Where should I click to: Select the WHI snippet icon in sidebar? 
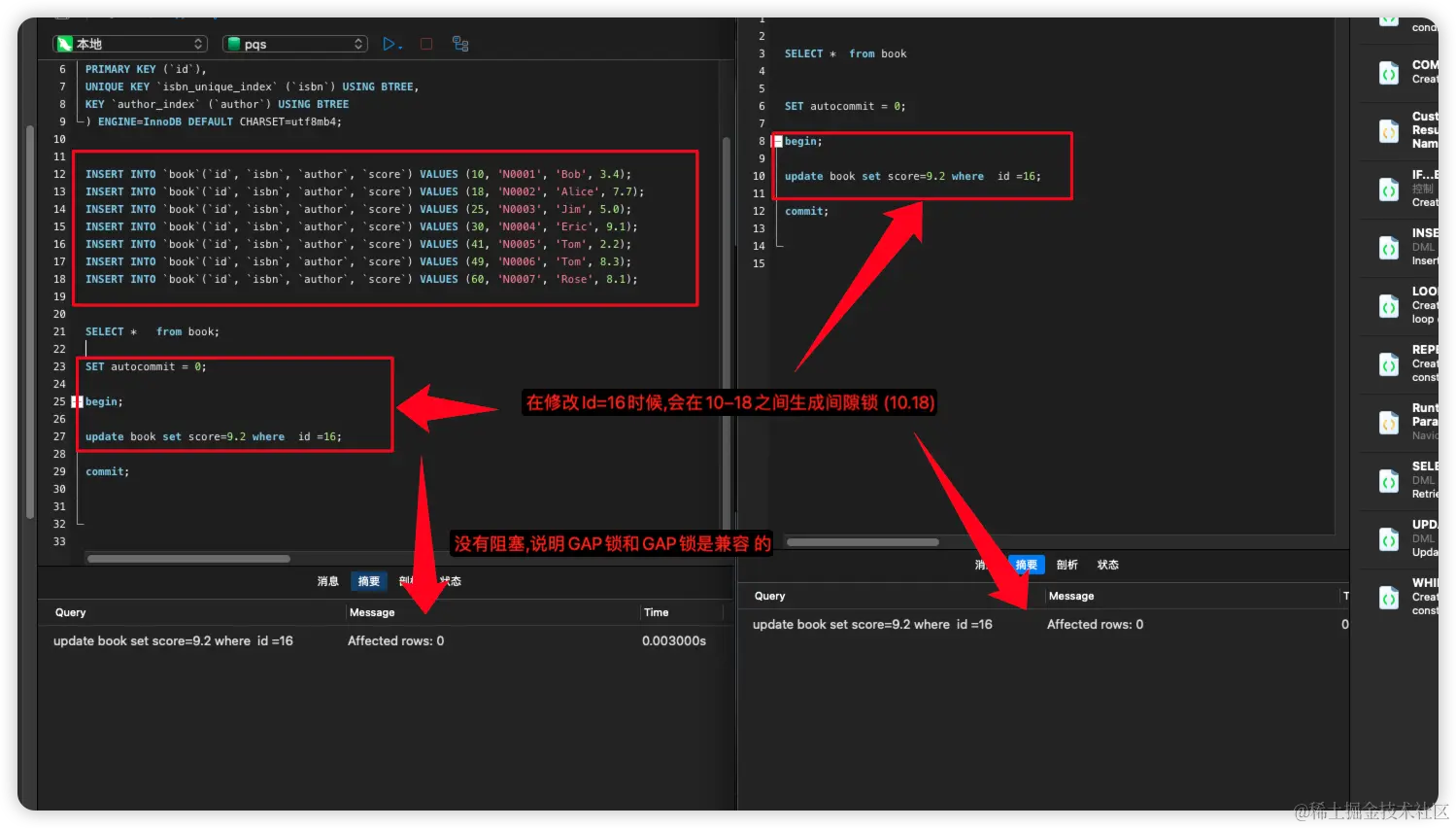(x=1389, y=598)
